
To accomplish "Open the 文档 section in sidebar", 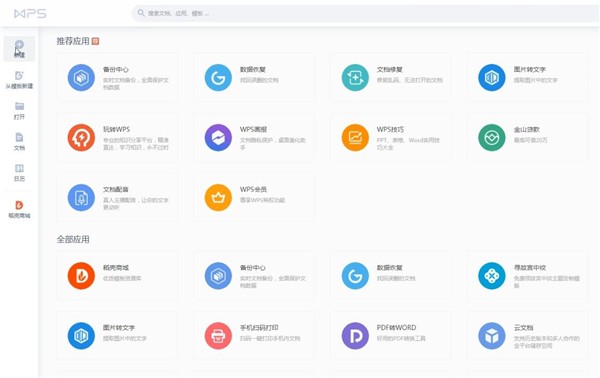I will pyautogui.click(x=19, y=142).
